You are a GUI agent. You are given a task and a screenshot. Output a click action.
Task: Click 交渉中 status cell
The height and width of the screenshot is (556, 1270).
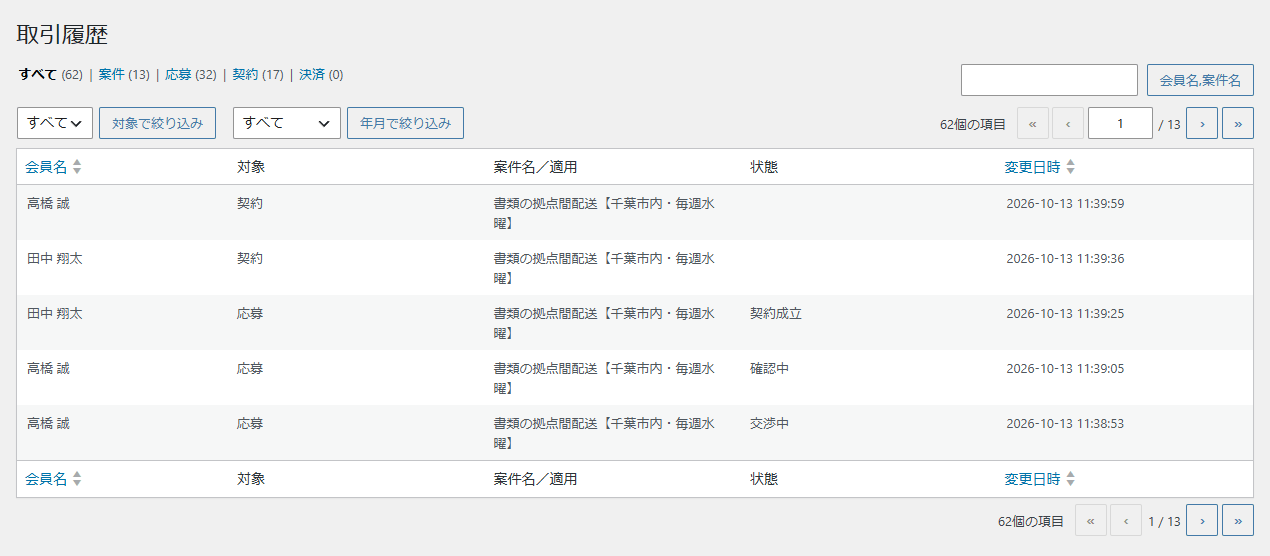(x=769, y=423)
